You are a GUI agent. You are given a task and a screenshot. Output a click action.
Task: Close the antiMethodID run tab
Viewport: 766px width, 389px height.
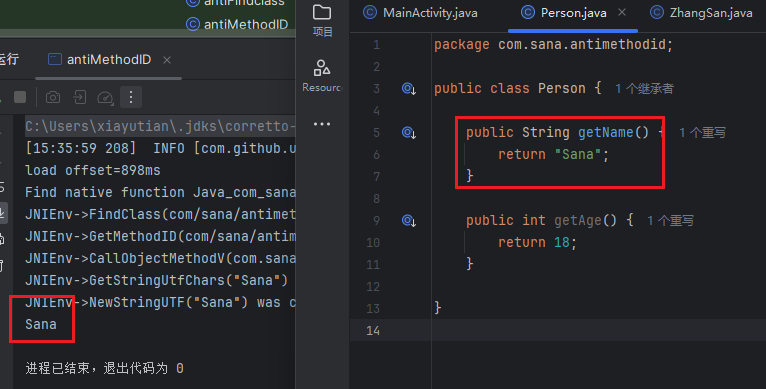click(167, 60)
